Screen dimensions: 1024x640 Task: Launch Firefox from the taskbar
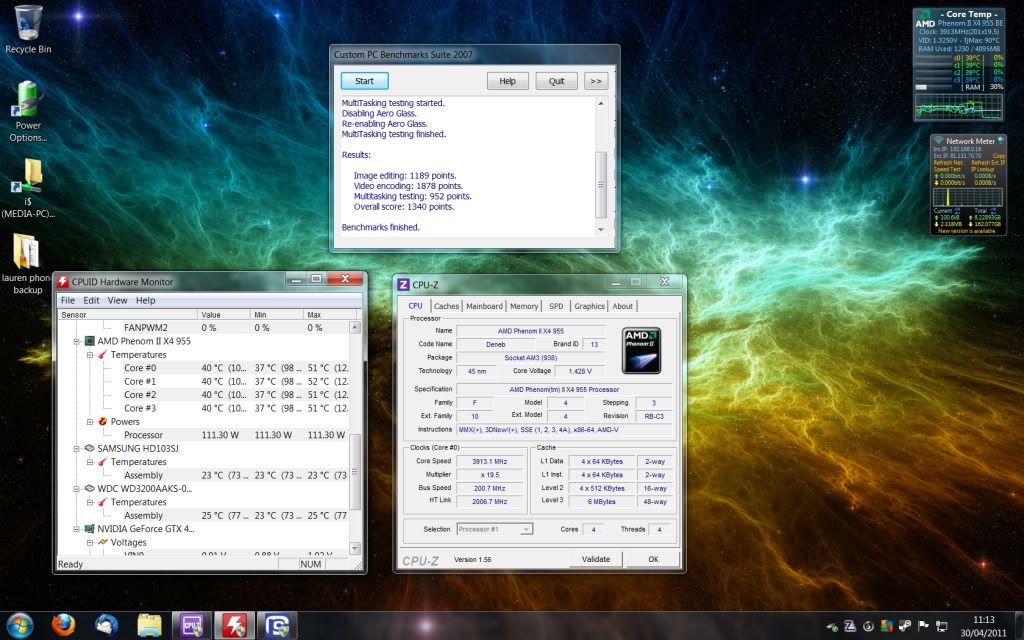[x=64, y=625]
